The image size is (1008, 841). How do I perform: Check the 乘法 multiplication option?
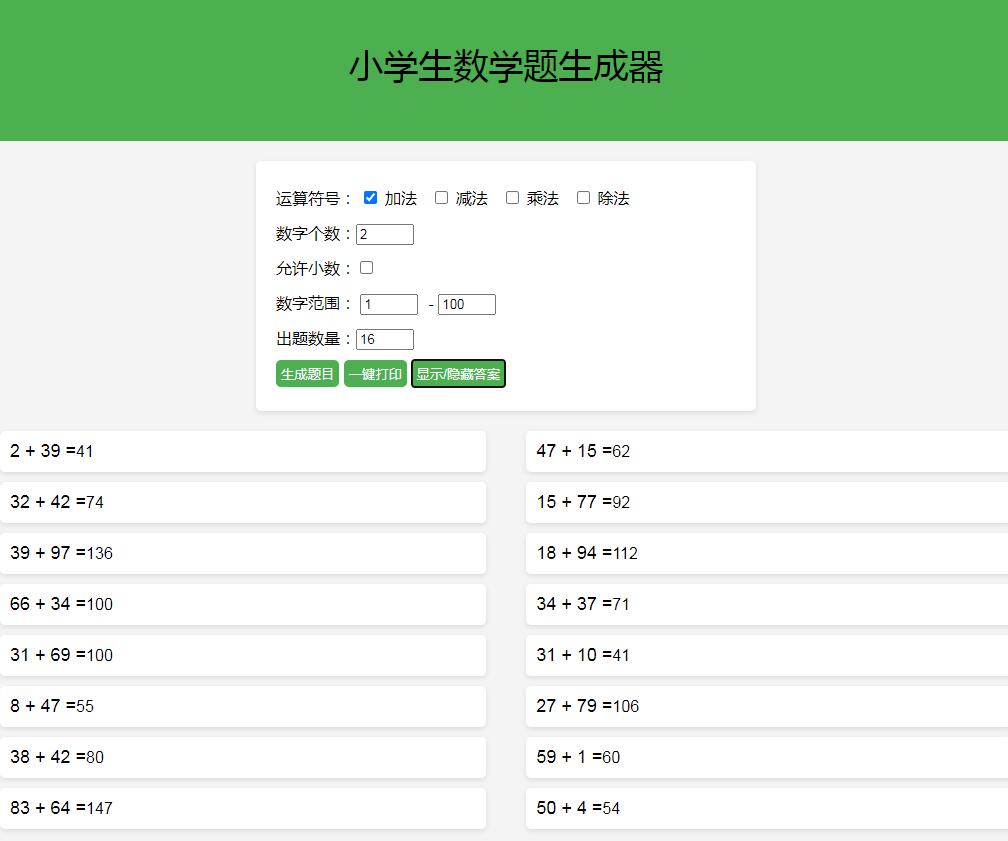[512, 197]
